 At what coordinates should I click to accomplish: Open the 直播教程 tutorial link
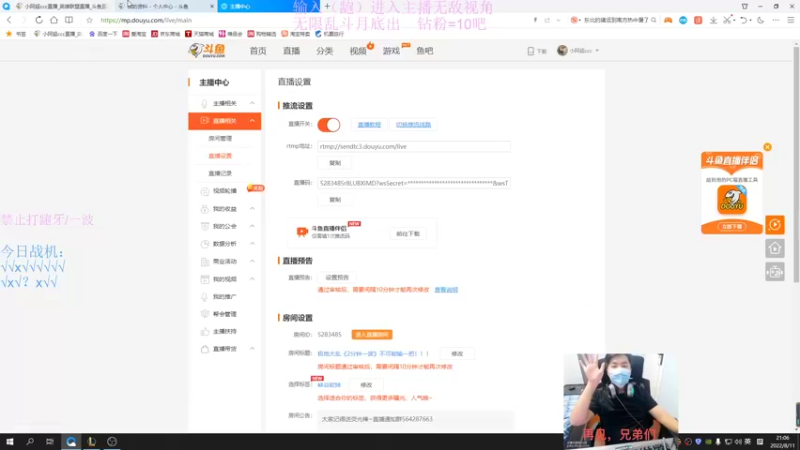(369, 124)
